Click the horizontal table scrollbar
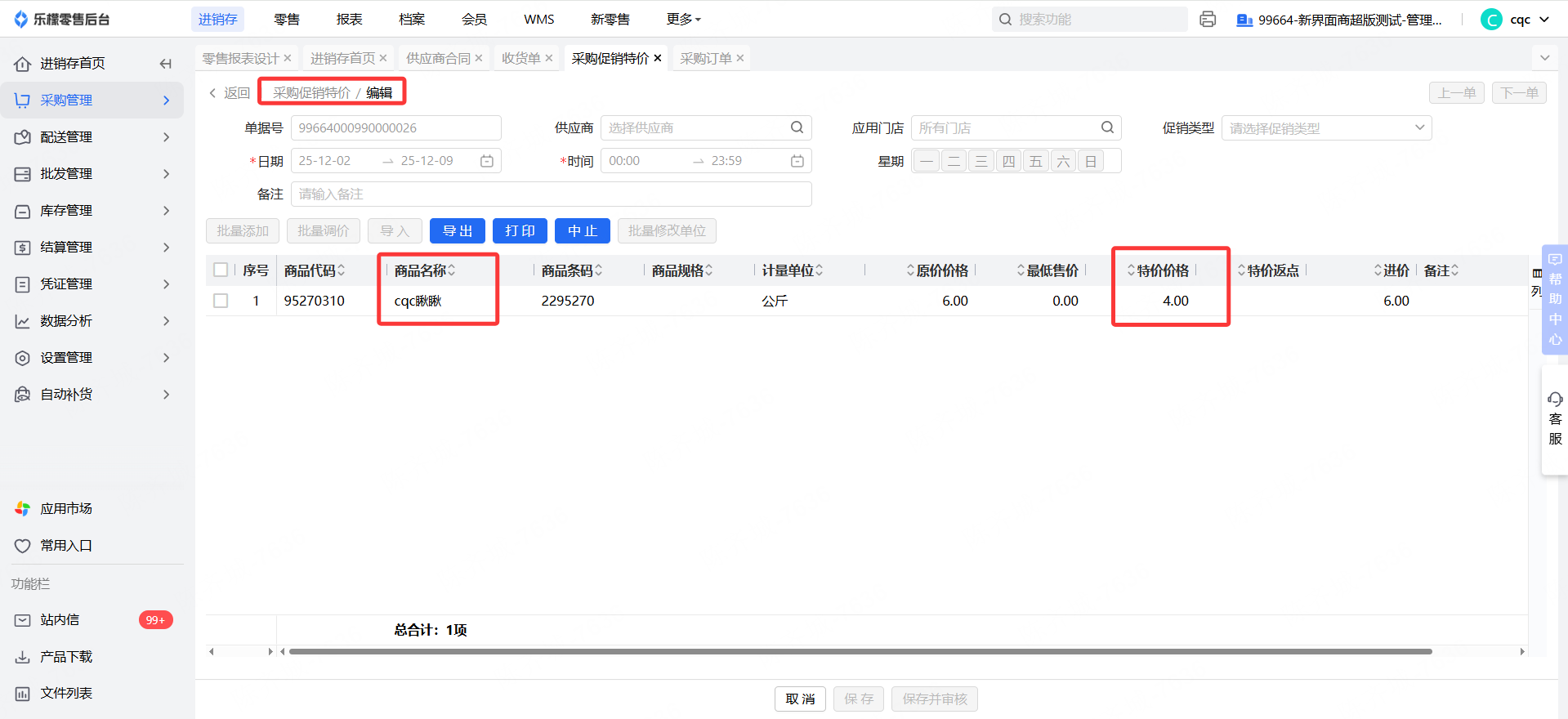The height and width of the screenshot is (719, 1568). (860, 651)
